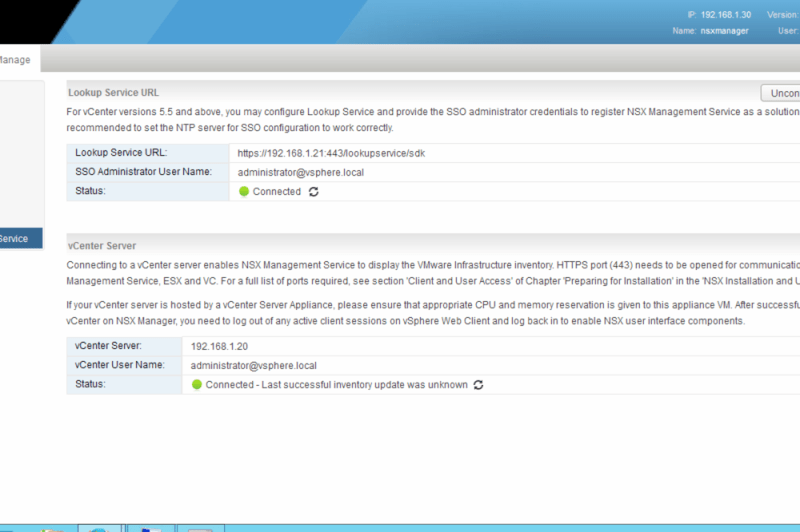The image size is (800, 532).
Task: Click the vCenter Server section header
Action: [x=101, y=245]
